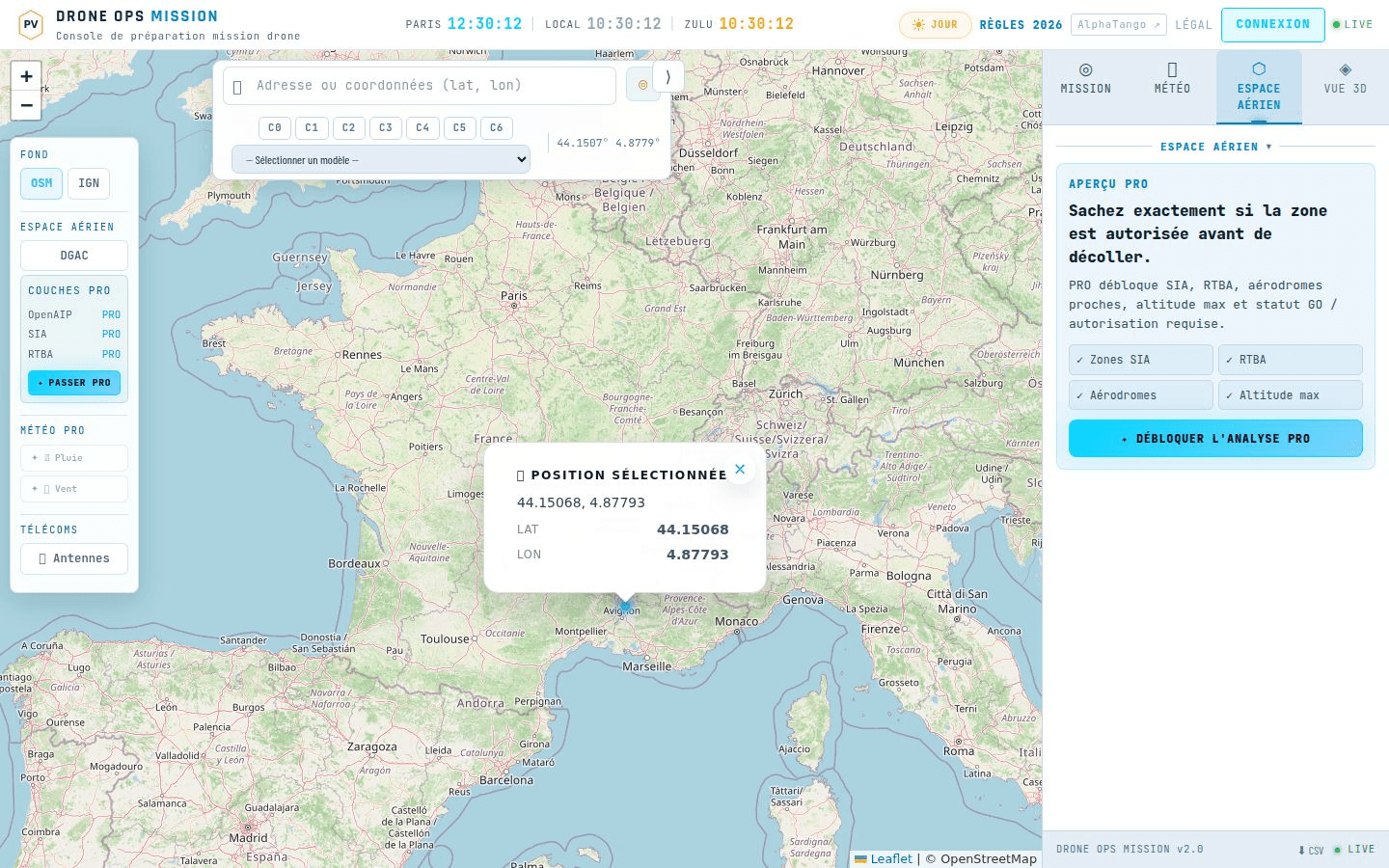Click the RTBA feature chip in Aperçu Pro
The width and height of the screenshot is (1389, 868).
(x=1290, y=360)
